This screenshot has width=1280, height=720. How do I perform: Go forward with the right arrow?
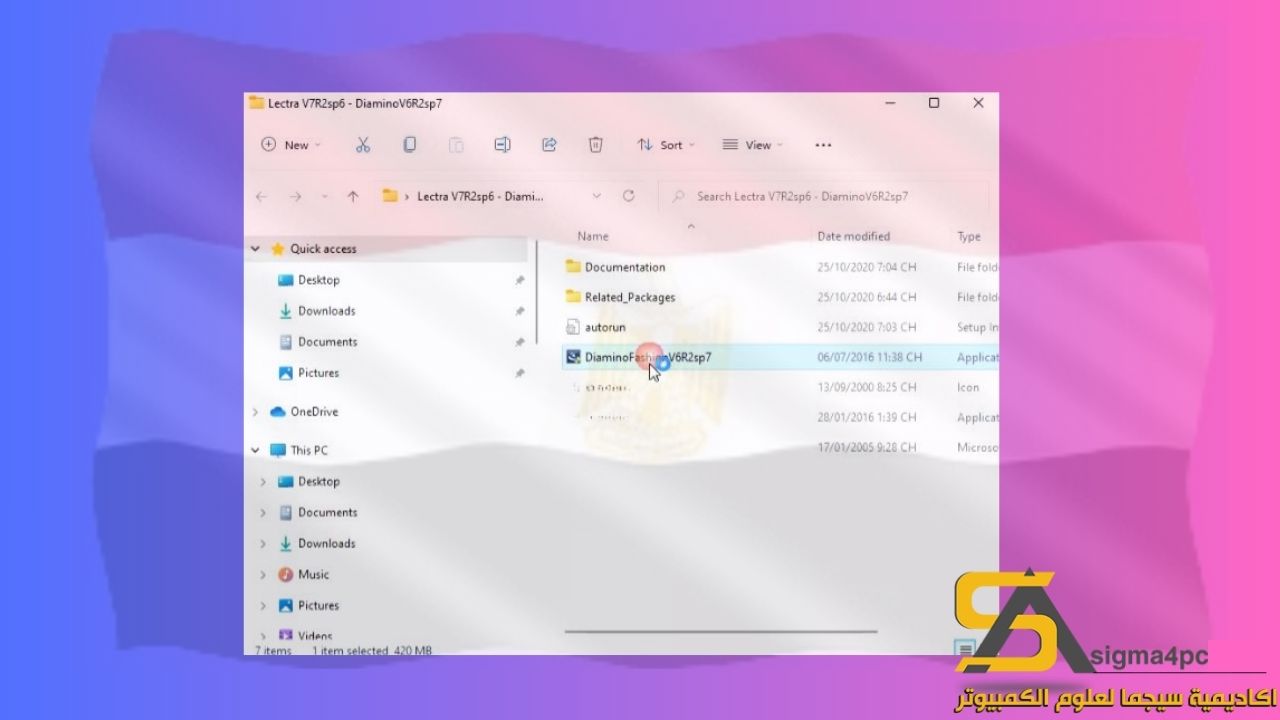pos(295,197)
